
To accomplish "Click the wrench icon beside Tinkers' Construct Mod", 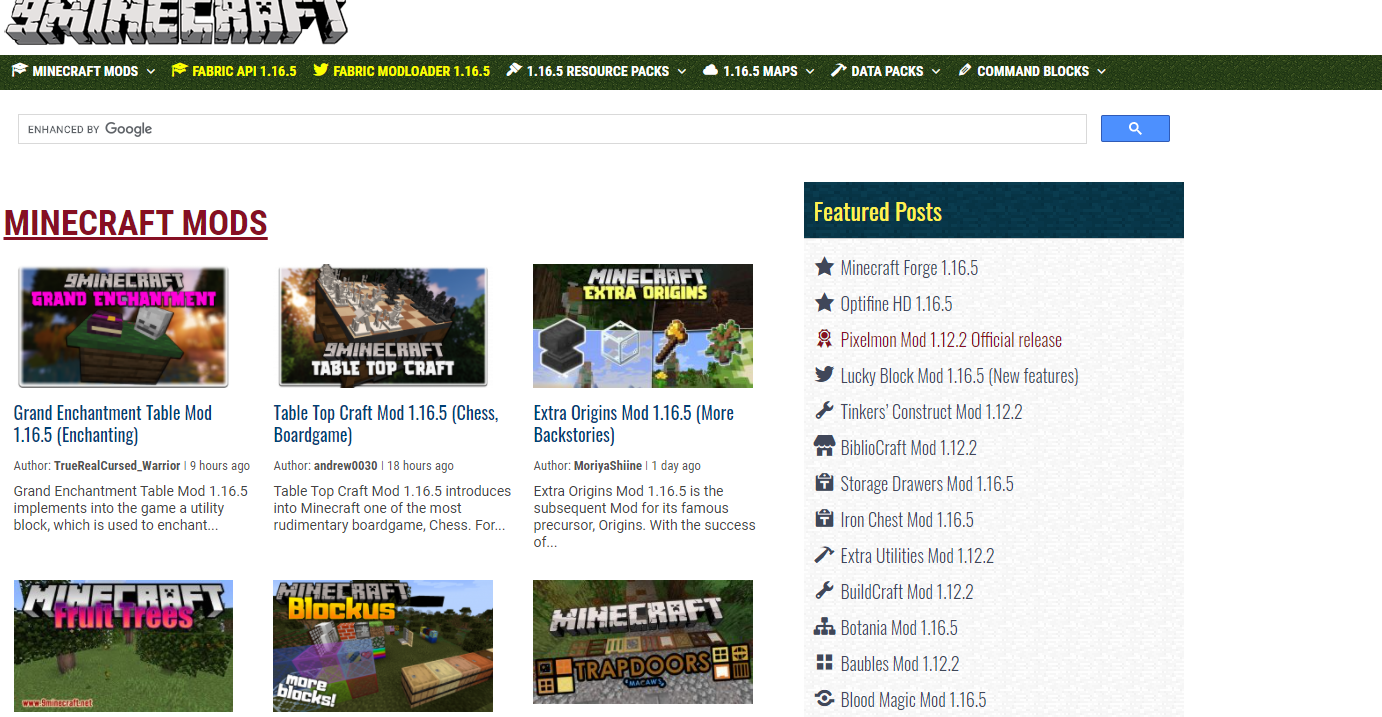I will [x=824, y=410].
